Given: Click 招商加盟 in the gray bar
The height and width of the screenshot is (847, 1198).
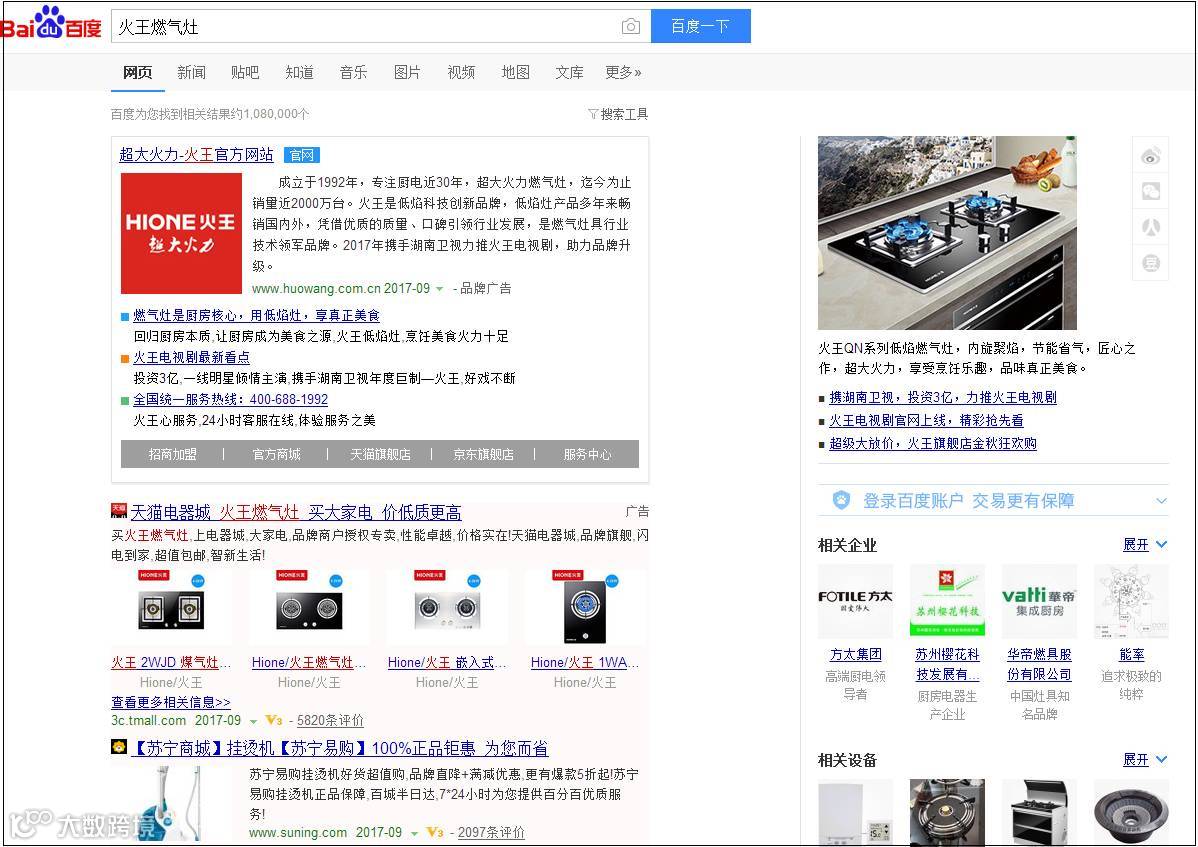Looking at the screenshot, I should click(172, 454).
